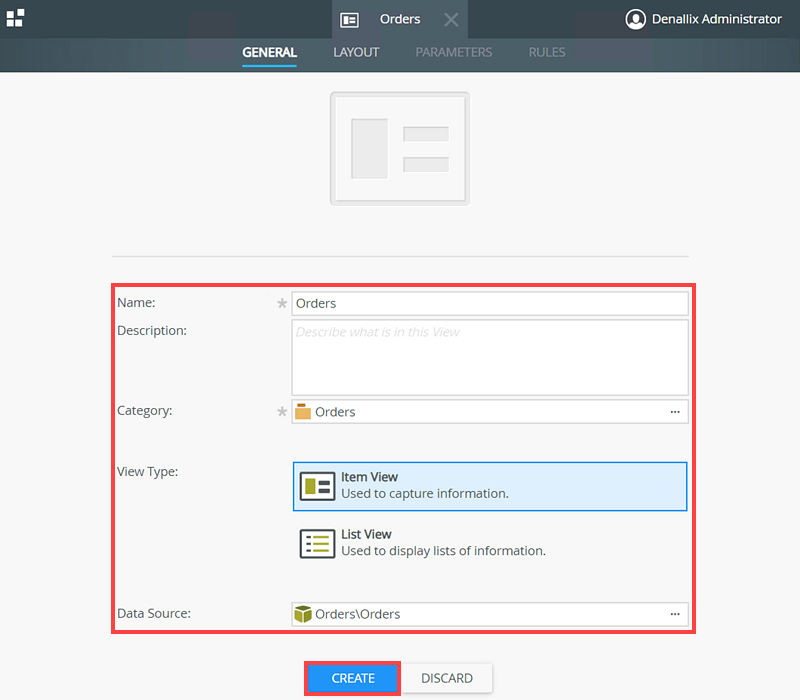Click 'Used to display lists of information.' text
Screen dimensions: 800x700
click(x=443, y=551)
